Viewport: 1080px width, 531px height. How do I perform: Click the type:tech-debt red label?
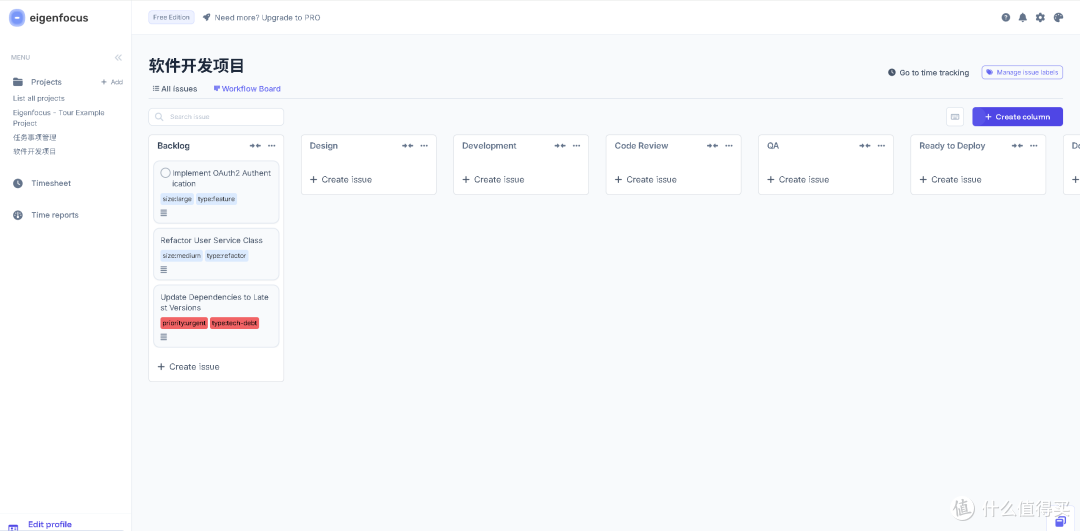click(x=234, y=323)
